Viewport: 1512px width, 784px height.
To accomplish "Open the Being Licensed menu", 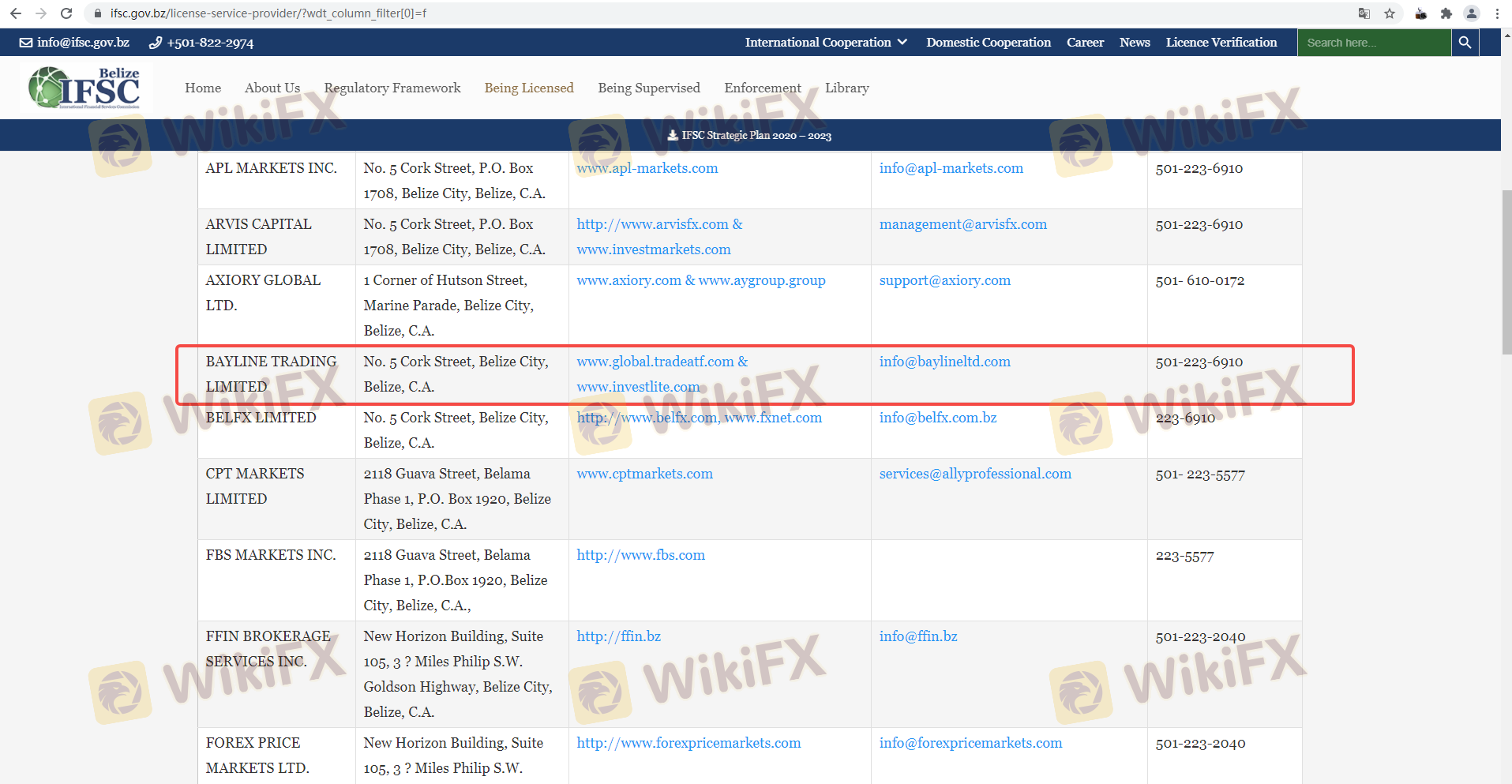I will pos(529,88).
